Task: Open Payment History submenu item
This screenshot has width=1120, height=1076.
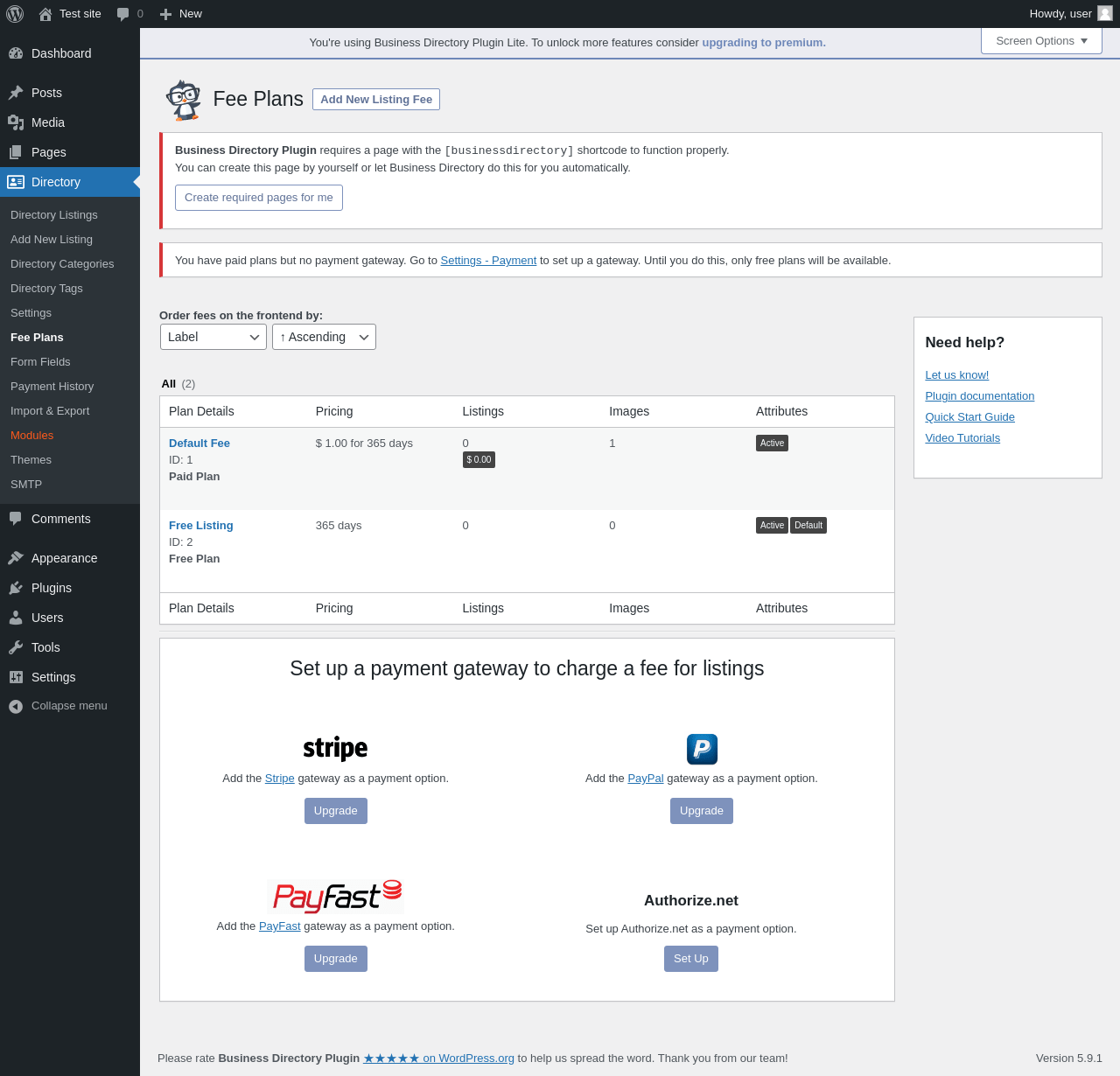Action: [x=52, y=387]
